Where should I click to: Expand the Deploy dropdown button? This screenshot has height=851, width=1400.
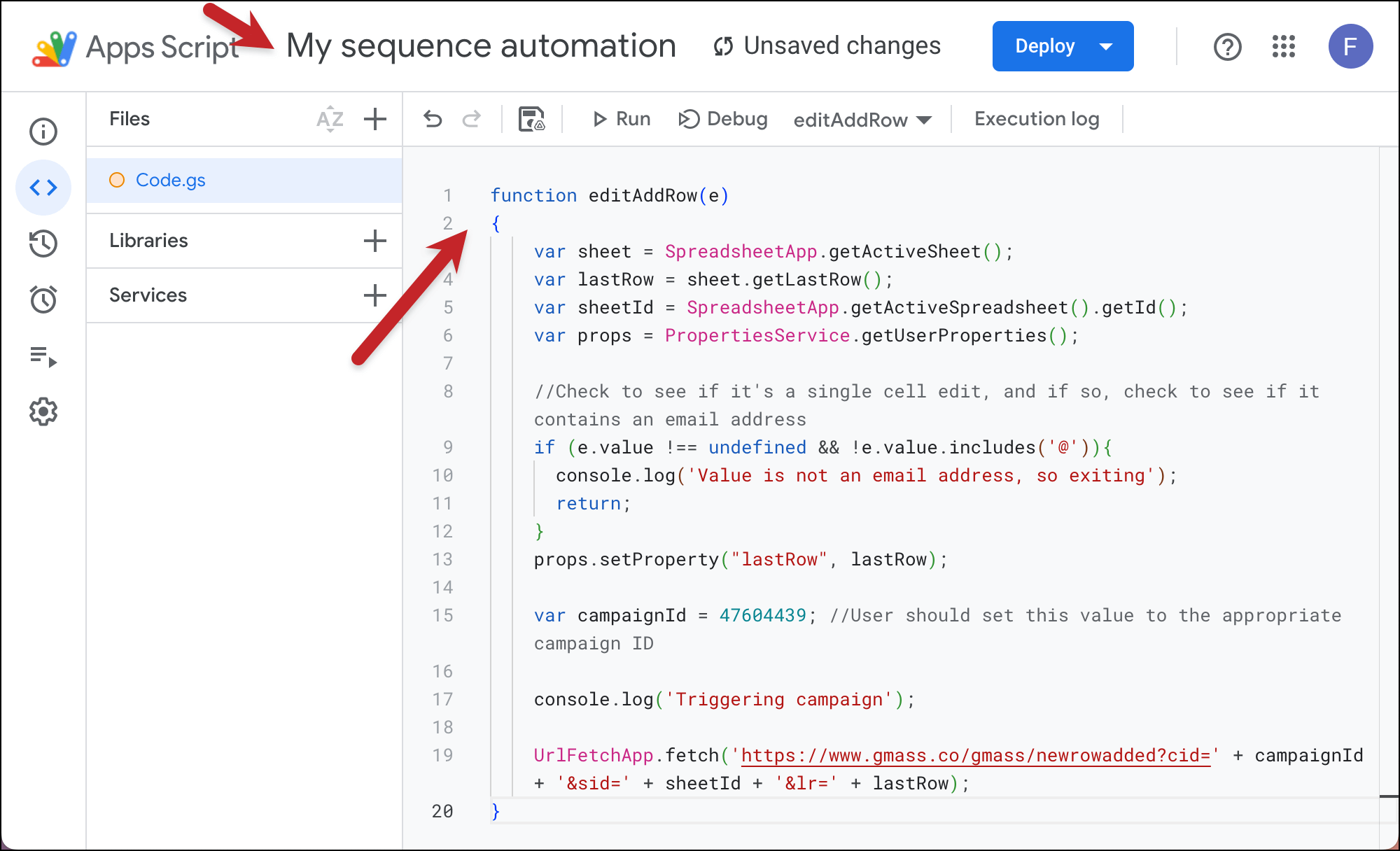tap(1106, 47)
